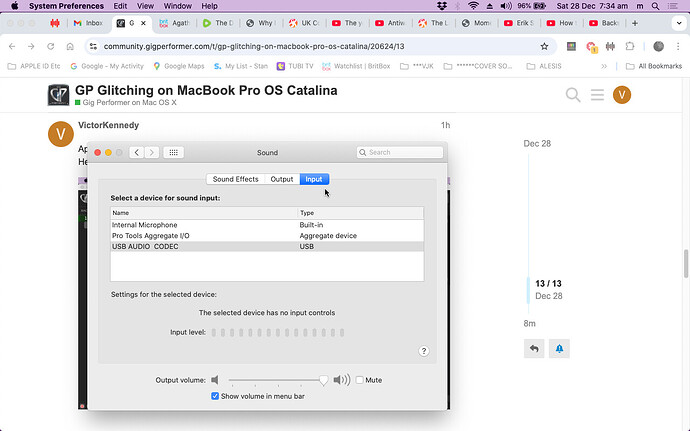690x431 pixels.
Task: Click the Sound search field
Action: click(400, 152)
